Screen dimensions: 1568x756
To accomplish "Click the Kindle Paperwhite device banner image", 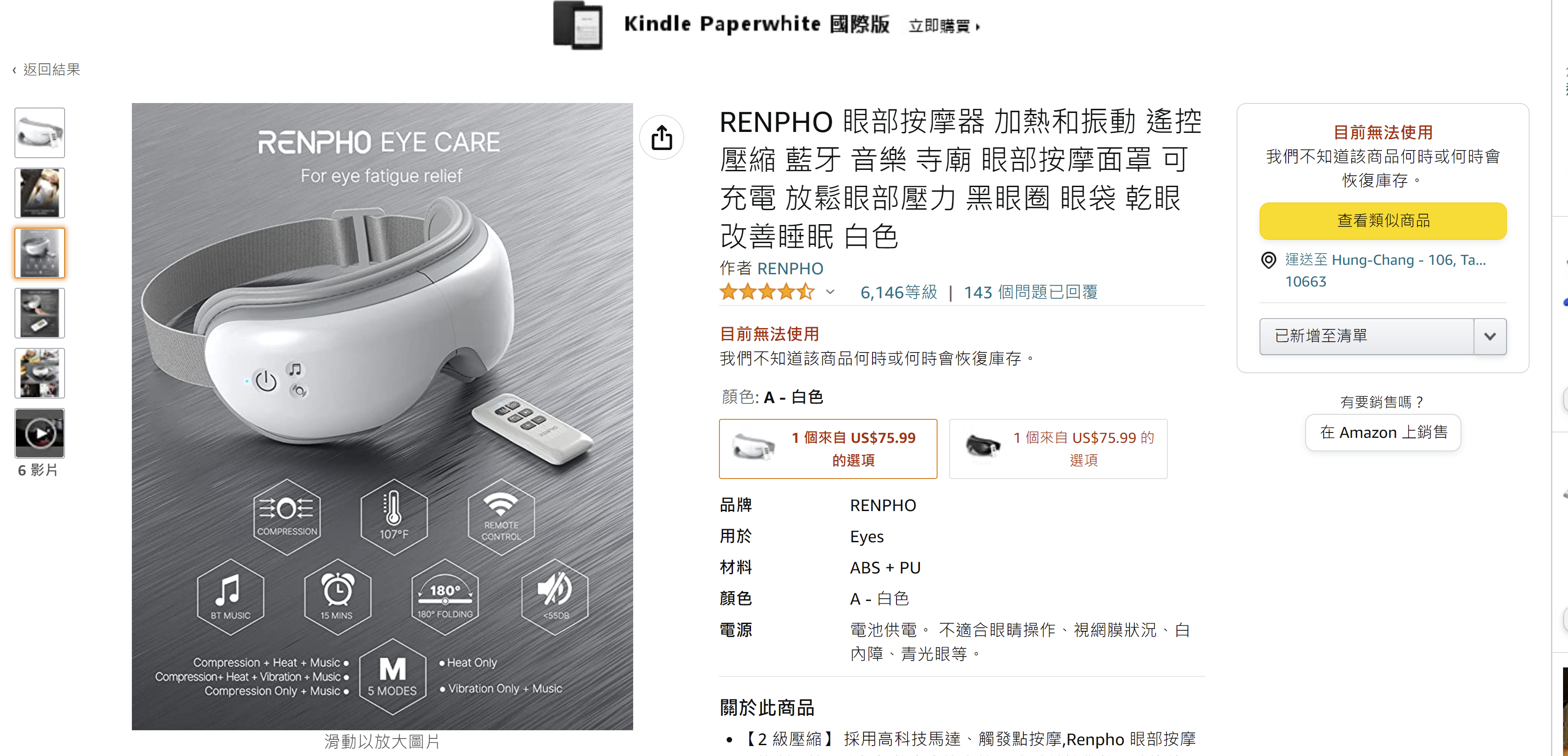I will [578, 26].
